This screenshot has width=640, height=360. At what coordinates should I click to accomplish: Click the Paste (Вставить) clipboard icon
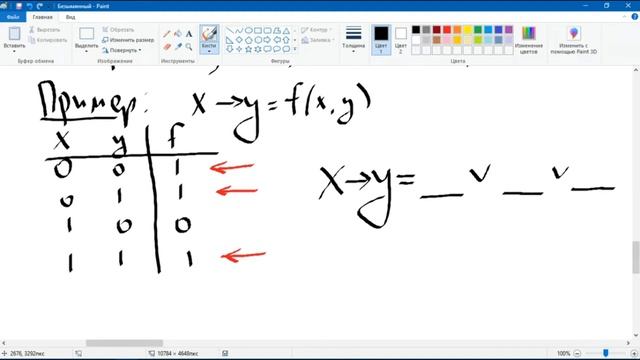[x=14, y=34]
